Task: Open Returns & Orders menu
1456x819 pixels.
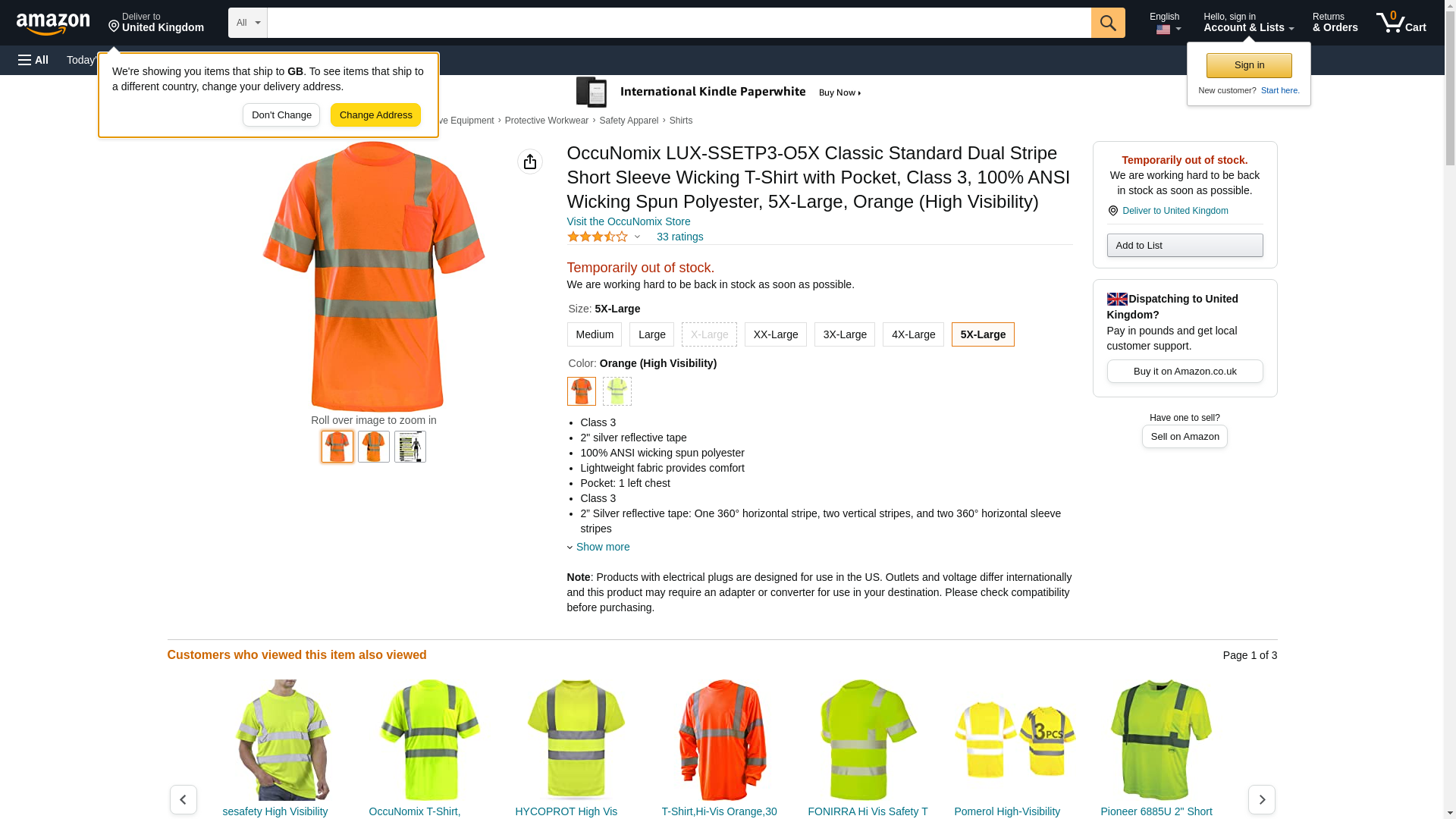Action: click(x=1335, y=23)
